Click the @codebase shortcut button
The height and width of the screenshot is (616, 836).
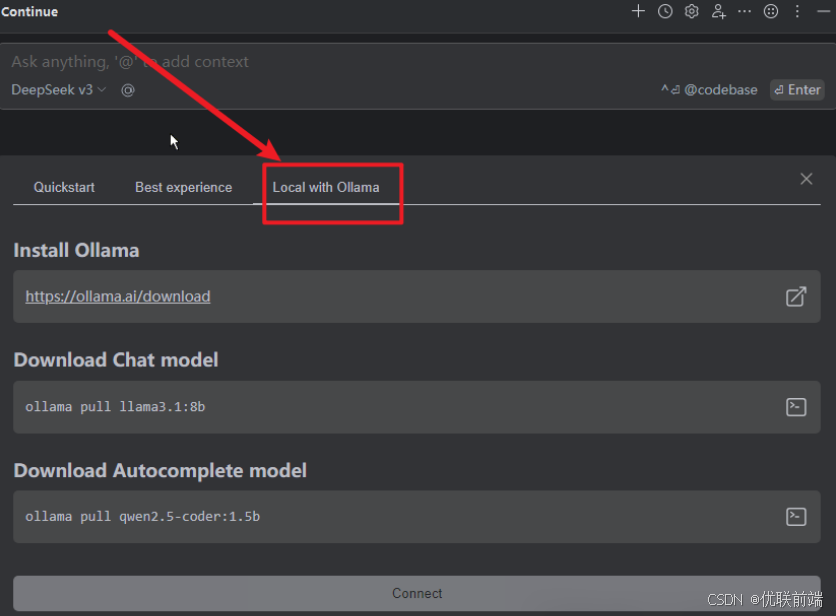click(x=709, y=90)
